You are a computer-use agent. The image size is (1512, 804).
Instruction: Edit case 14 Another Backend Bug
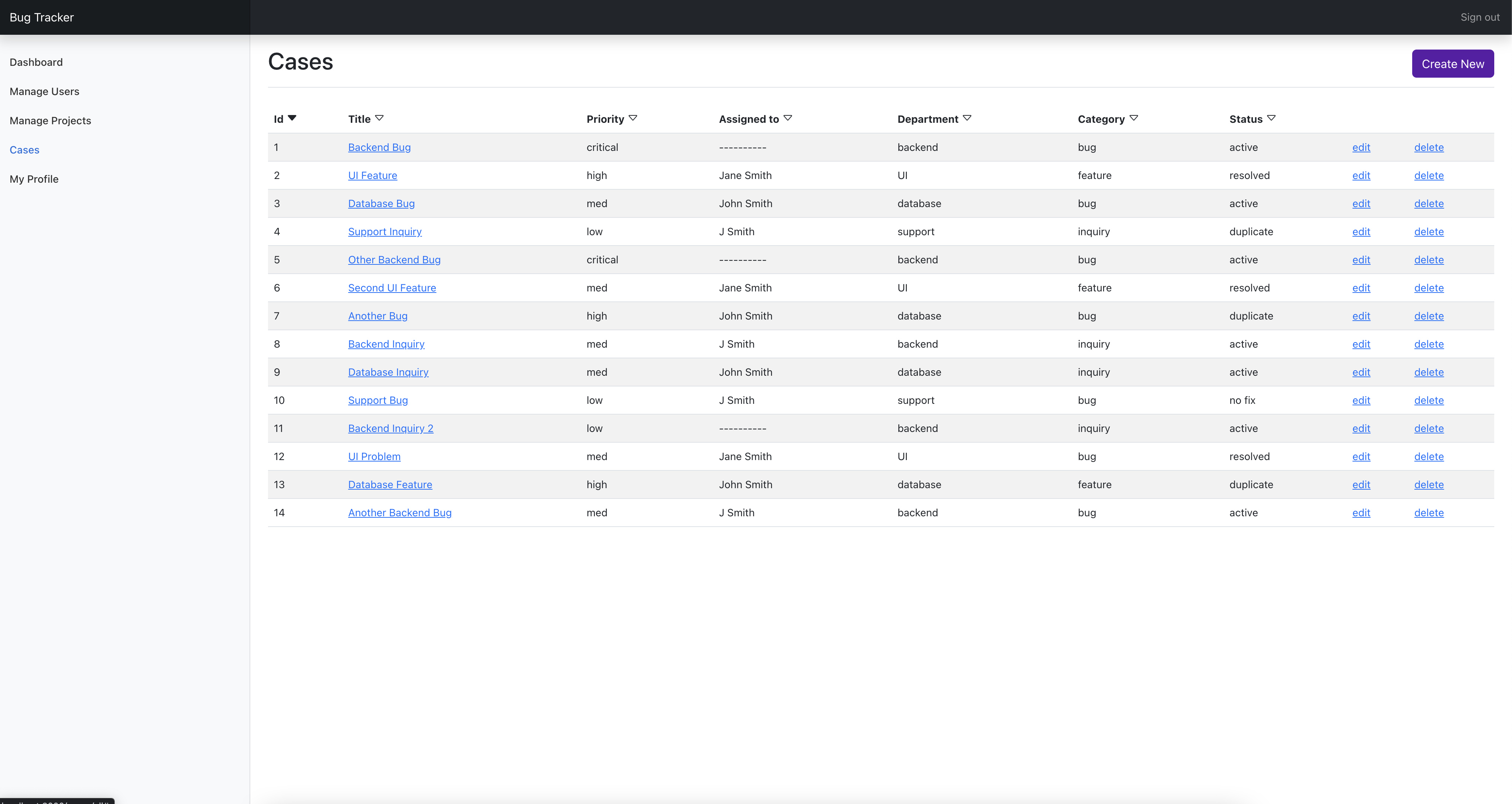coord(1361,512)
